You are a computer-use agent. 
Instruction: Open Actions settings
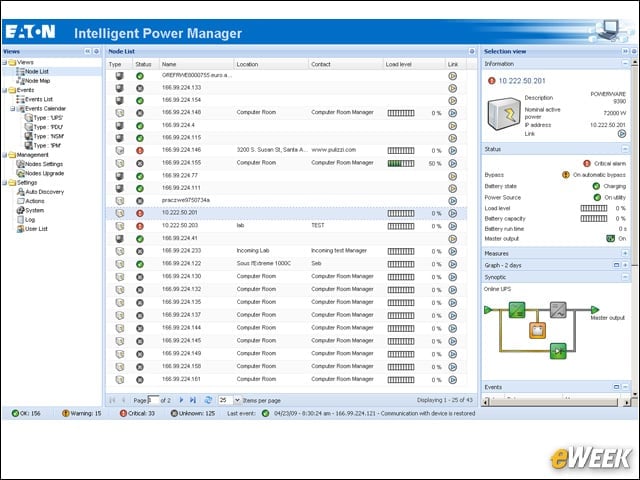click(x=35, y=201)
